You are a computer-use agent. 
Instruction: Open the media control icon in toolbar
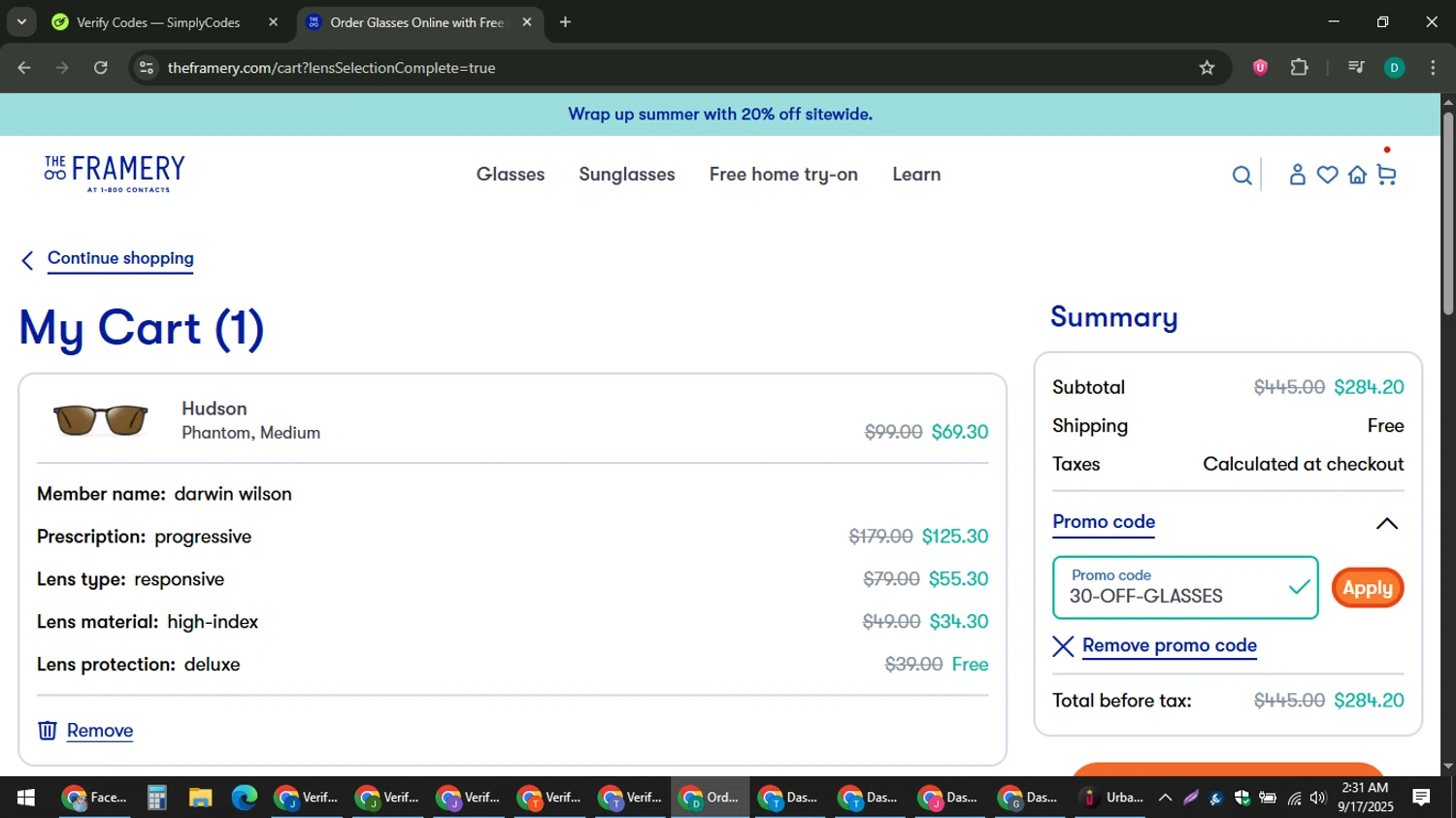coord(1356,68)
